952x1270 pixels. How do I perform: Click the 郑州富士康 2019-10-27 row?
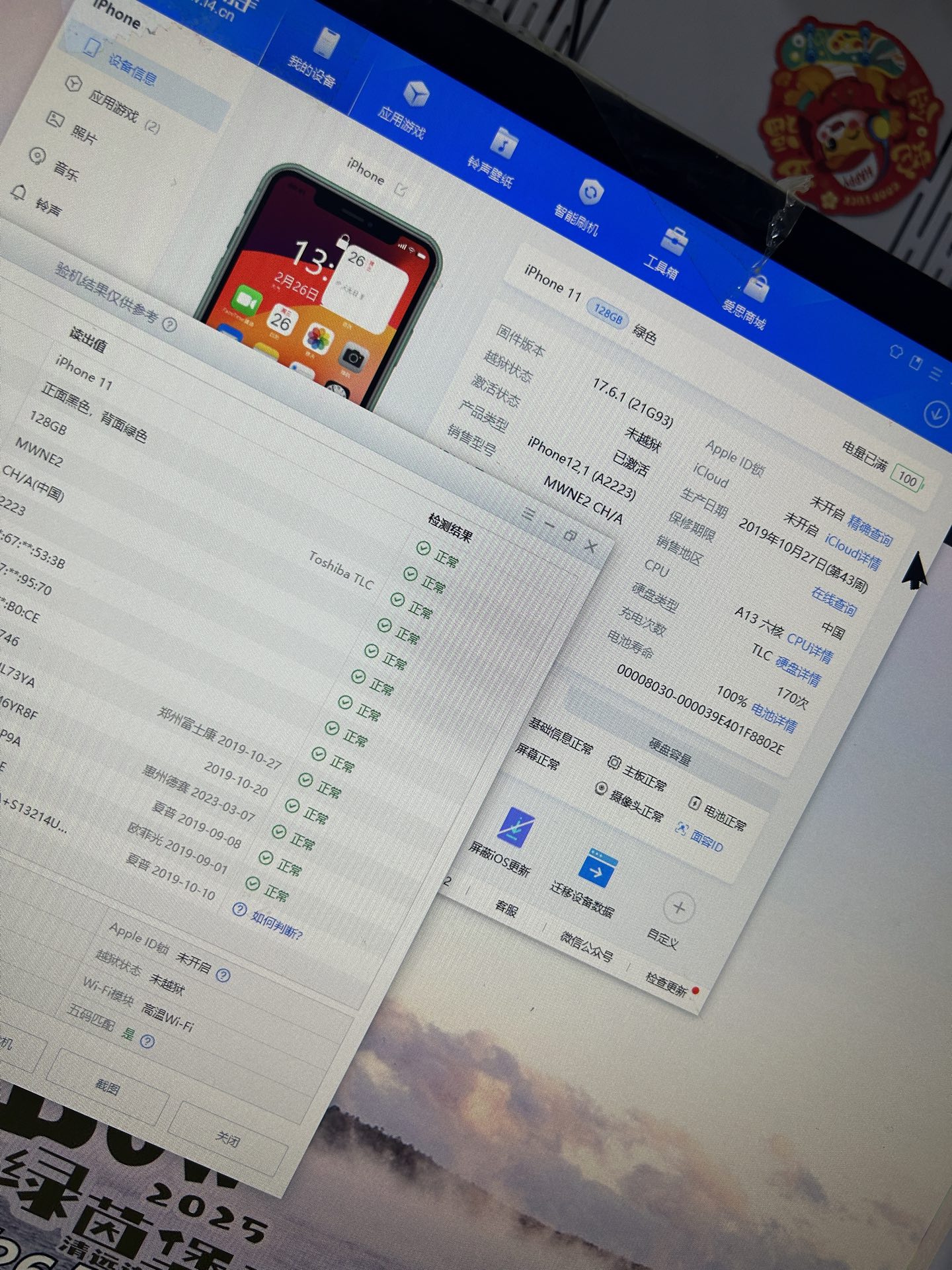click(x=220, y=738)
